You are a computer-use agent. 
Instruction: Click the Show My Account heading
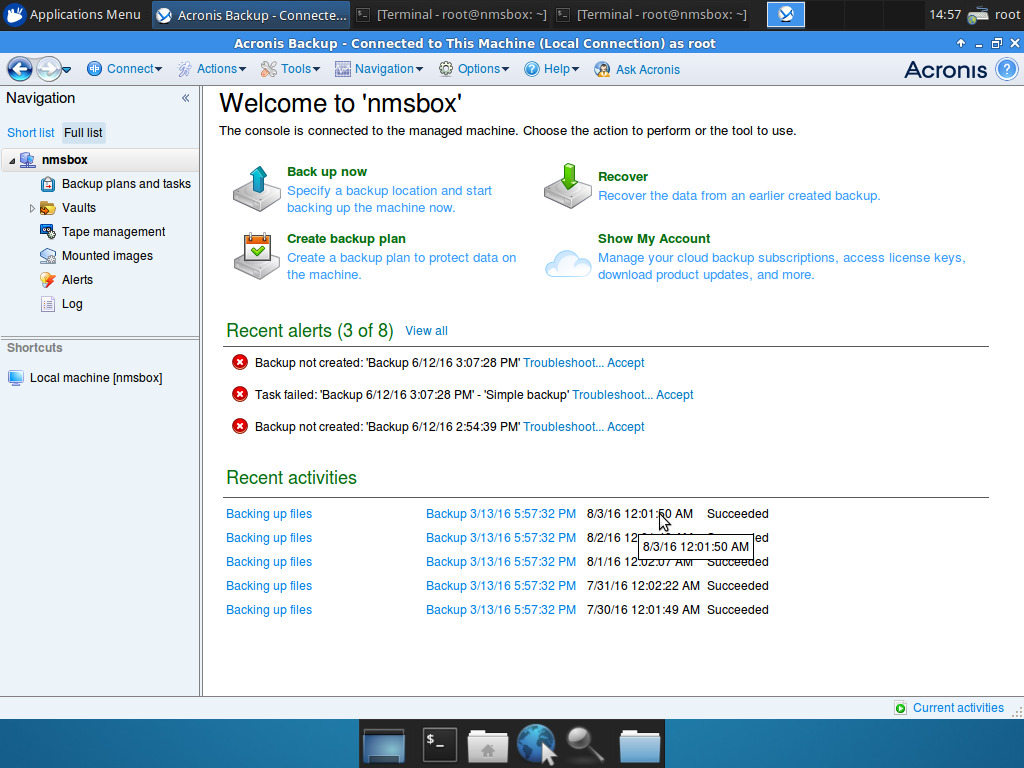coord(654,239)
